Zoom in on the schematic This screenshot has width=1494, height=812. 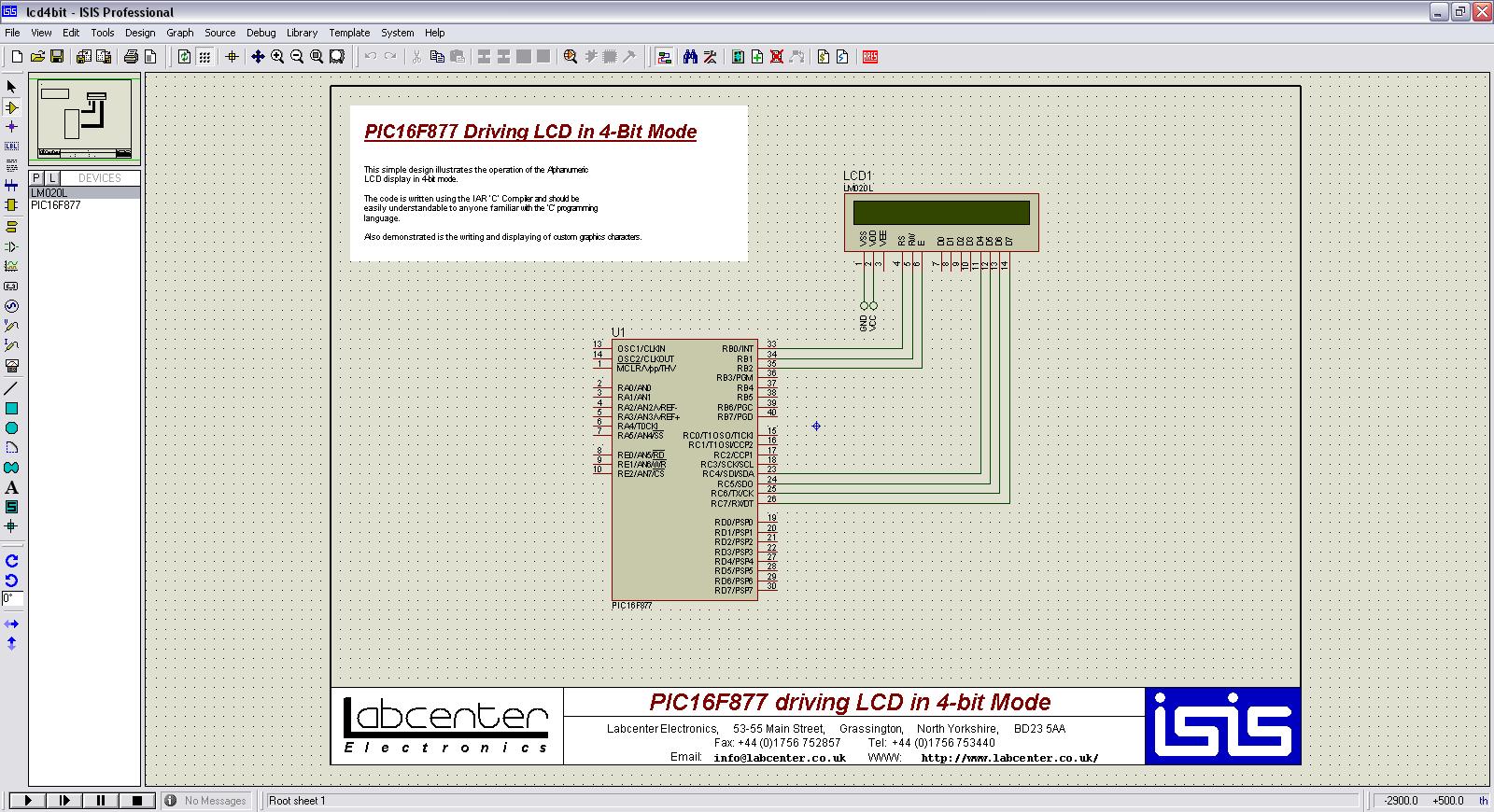(277, 57)
